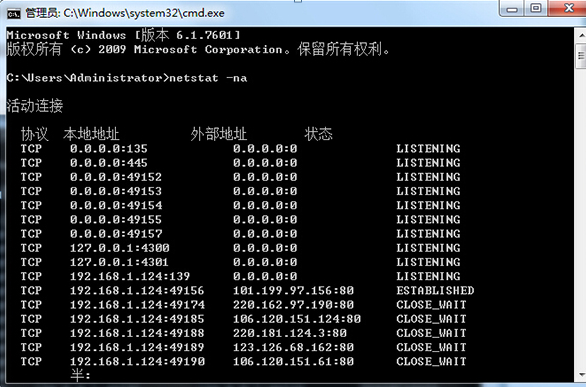586x387 pixels.
Task: Maximize the cmd.exe window
Action: 536,8
